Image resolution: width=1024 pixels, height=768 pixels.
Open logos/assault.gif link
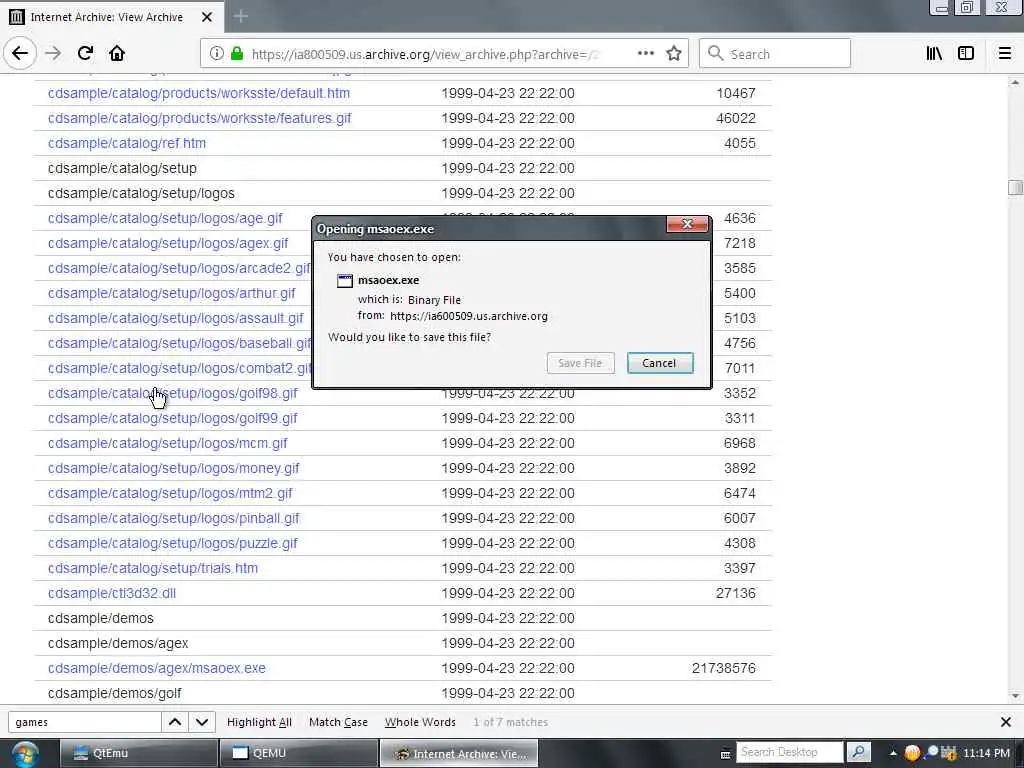tap(176, 318)
